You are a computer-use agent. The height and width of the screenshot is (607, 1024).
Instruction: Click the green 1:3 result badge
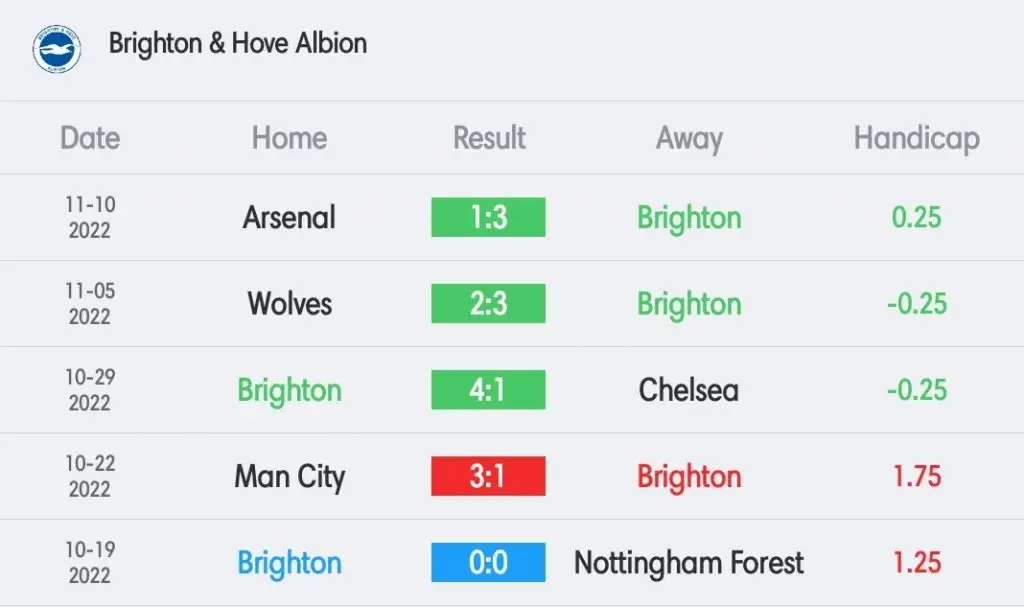[x=488, y=217]
